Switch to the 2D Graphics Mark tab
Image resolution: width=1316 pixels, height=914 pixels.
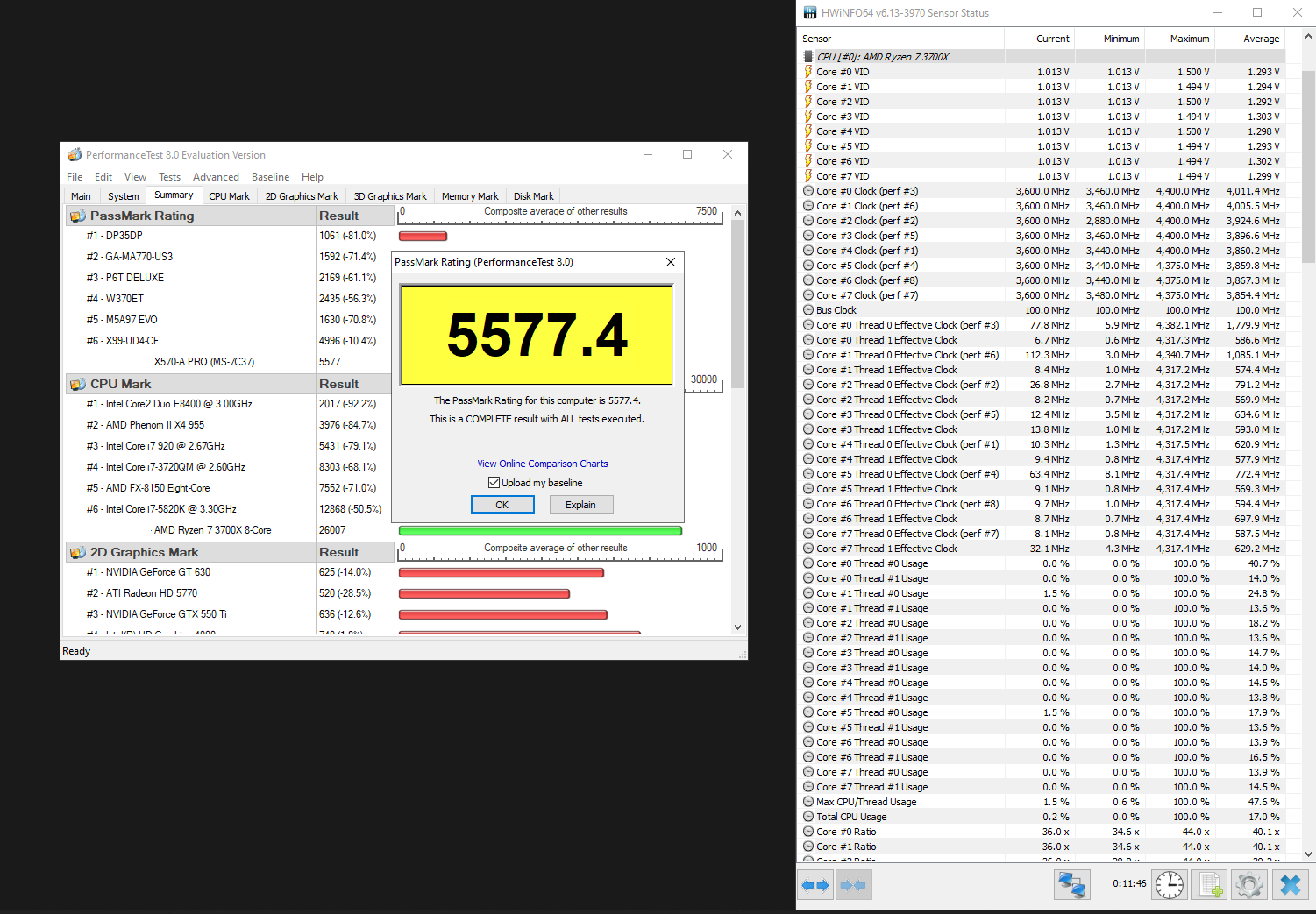302,196
